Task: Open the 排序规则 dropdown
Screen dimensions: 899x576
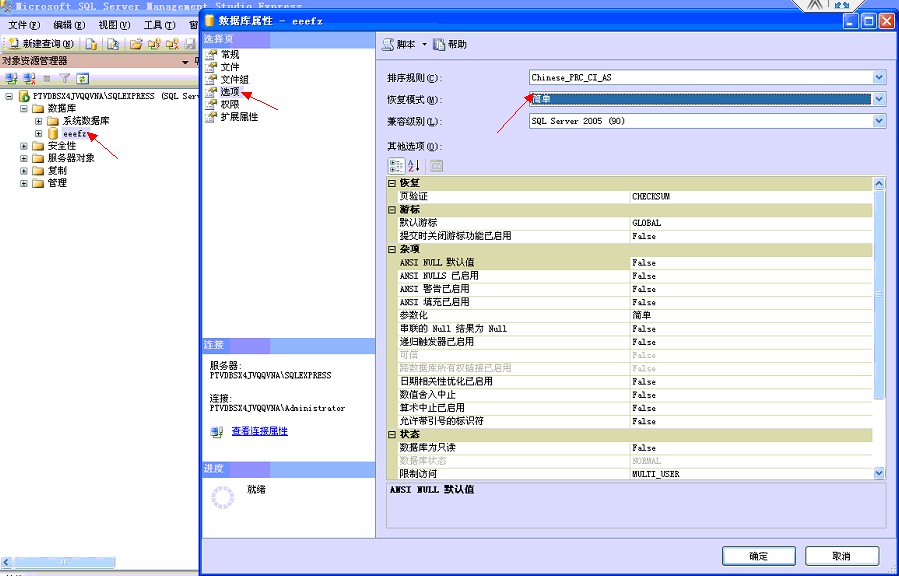Action: [x=879, y=77]
